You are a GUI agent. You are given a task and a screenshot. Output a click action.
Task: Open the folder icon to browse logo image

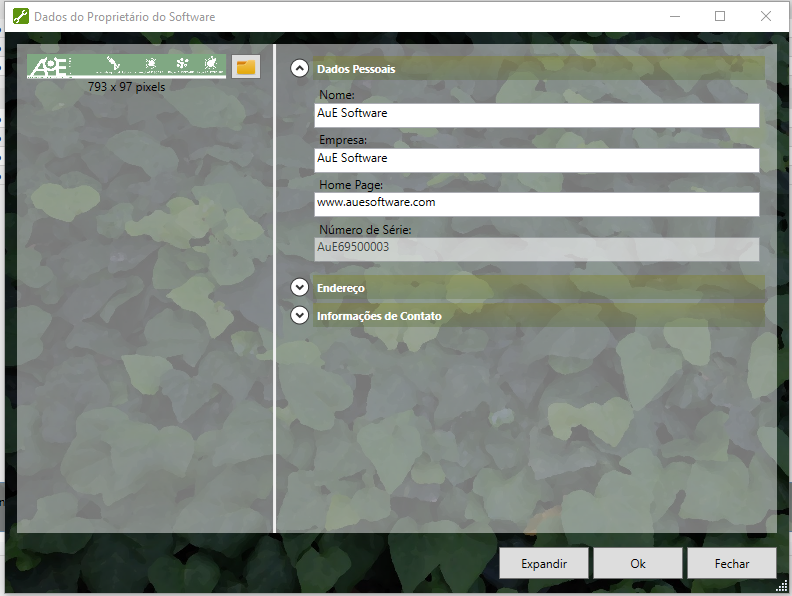pyautogui.click(x=246, y=67)
